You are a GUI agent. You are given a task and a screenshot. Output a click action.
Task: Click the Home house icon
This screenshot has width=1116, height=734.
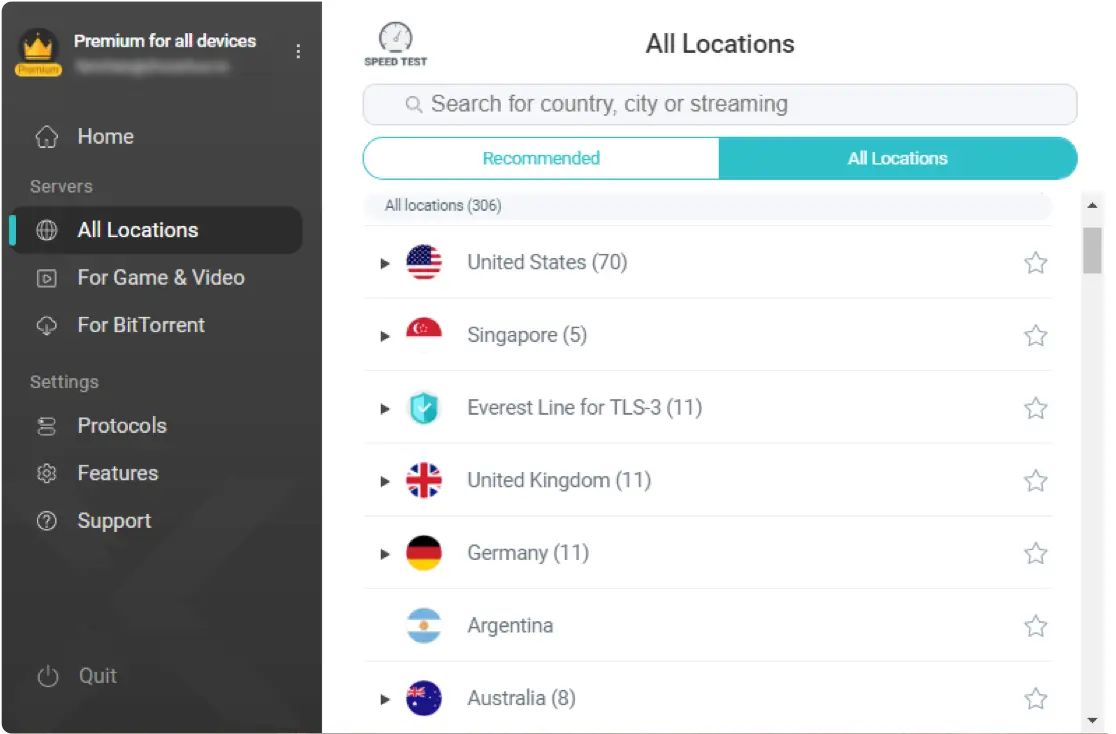(47, 137)
